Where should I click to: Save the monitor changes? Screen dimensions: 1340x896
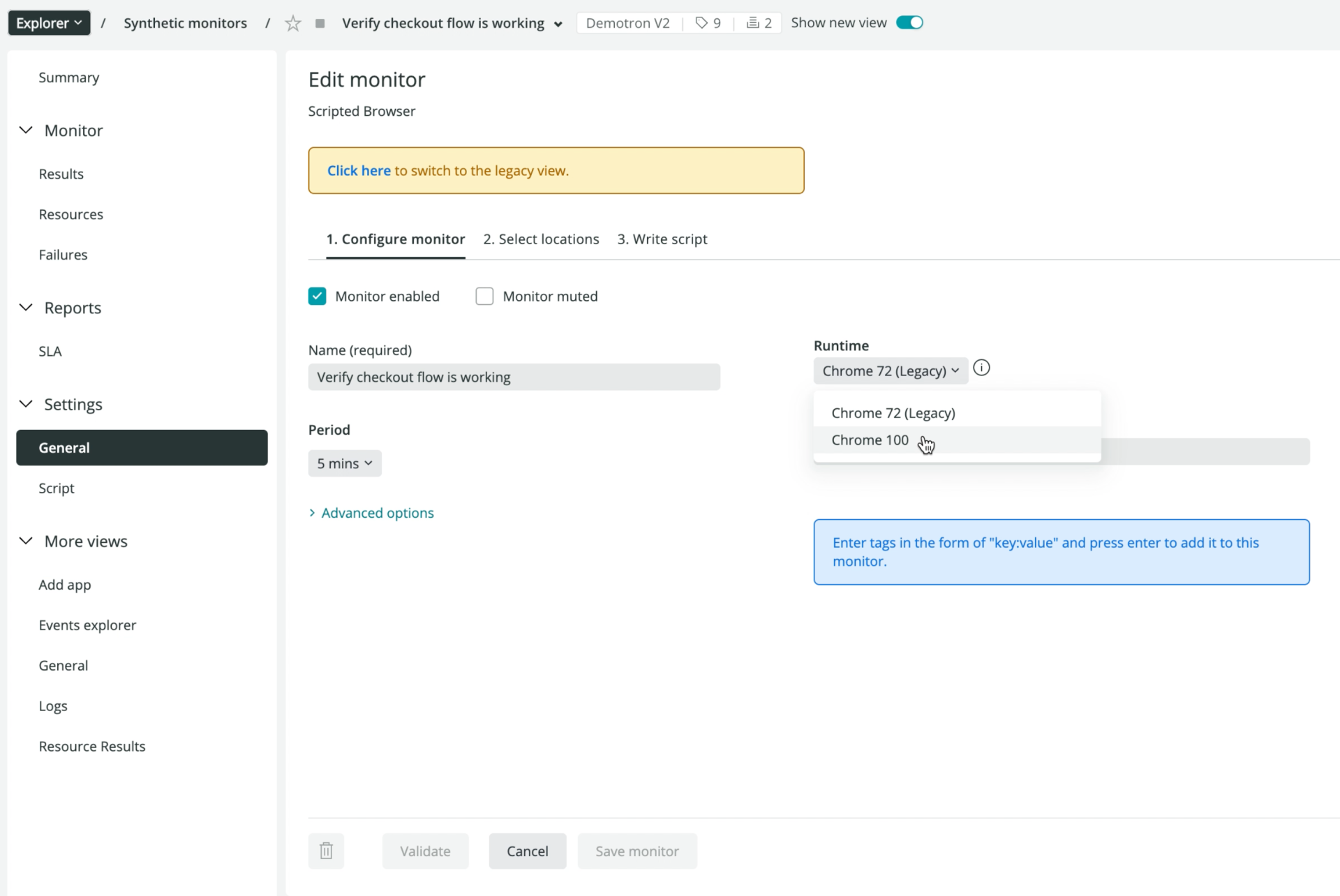(636, 851)
